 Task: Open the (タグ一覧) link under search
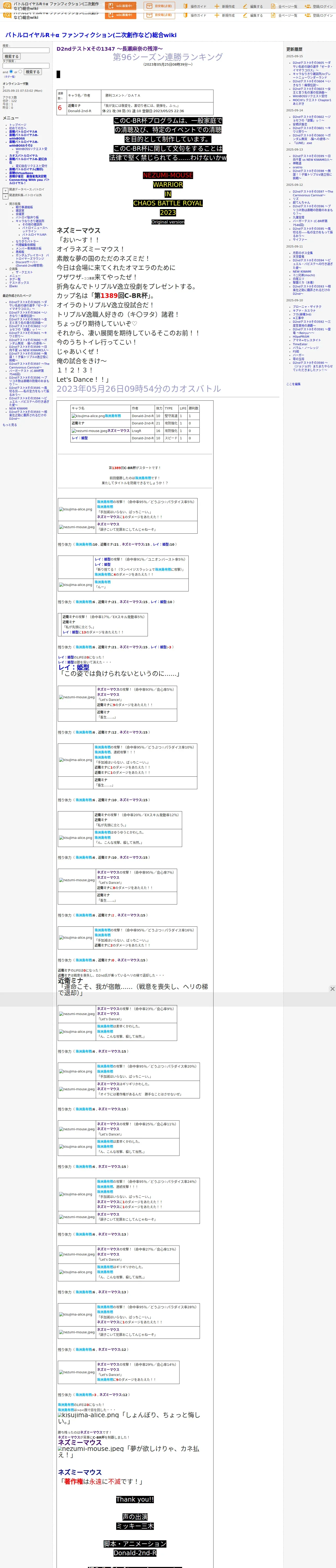pos(10,77)
